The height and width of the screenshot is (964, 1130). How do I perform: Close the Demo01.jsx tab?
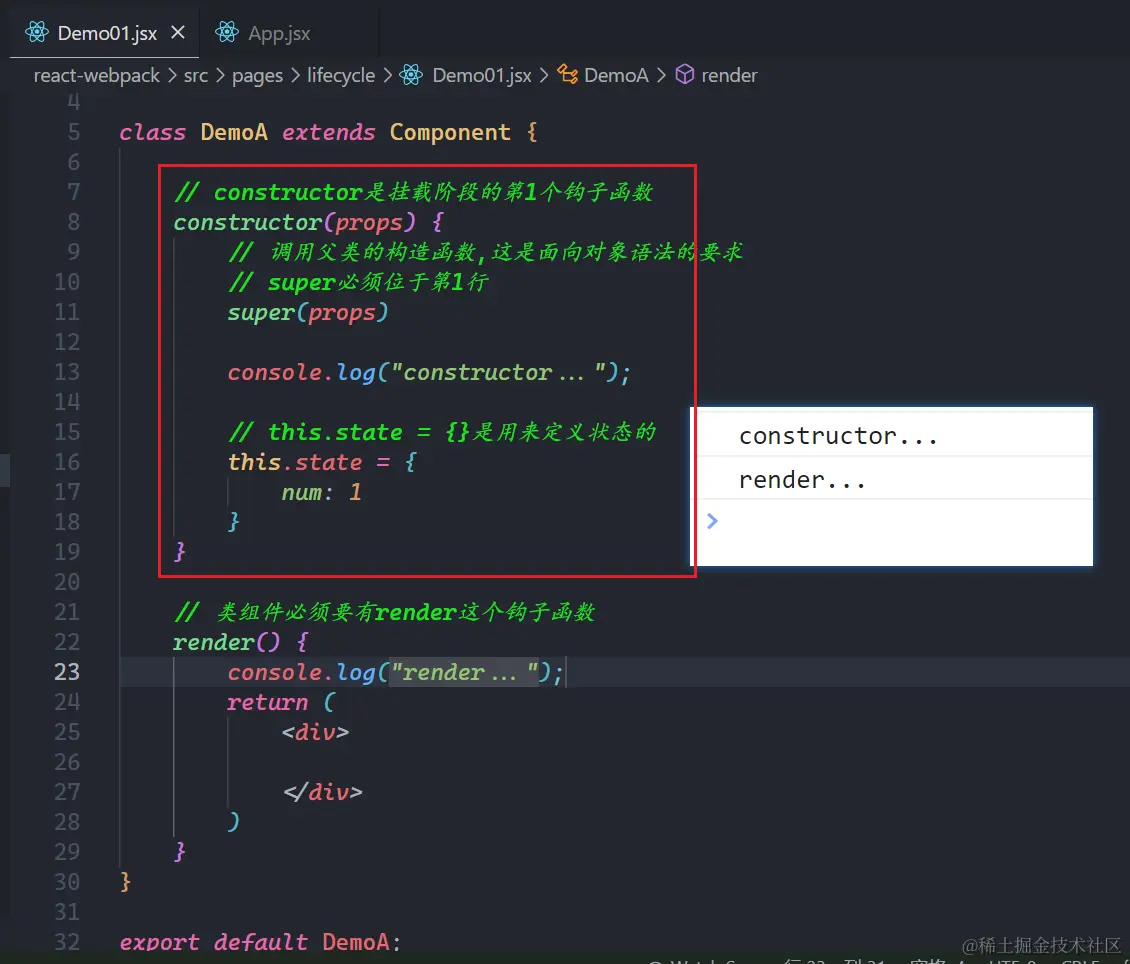178,32
